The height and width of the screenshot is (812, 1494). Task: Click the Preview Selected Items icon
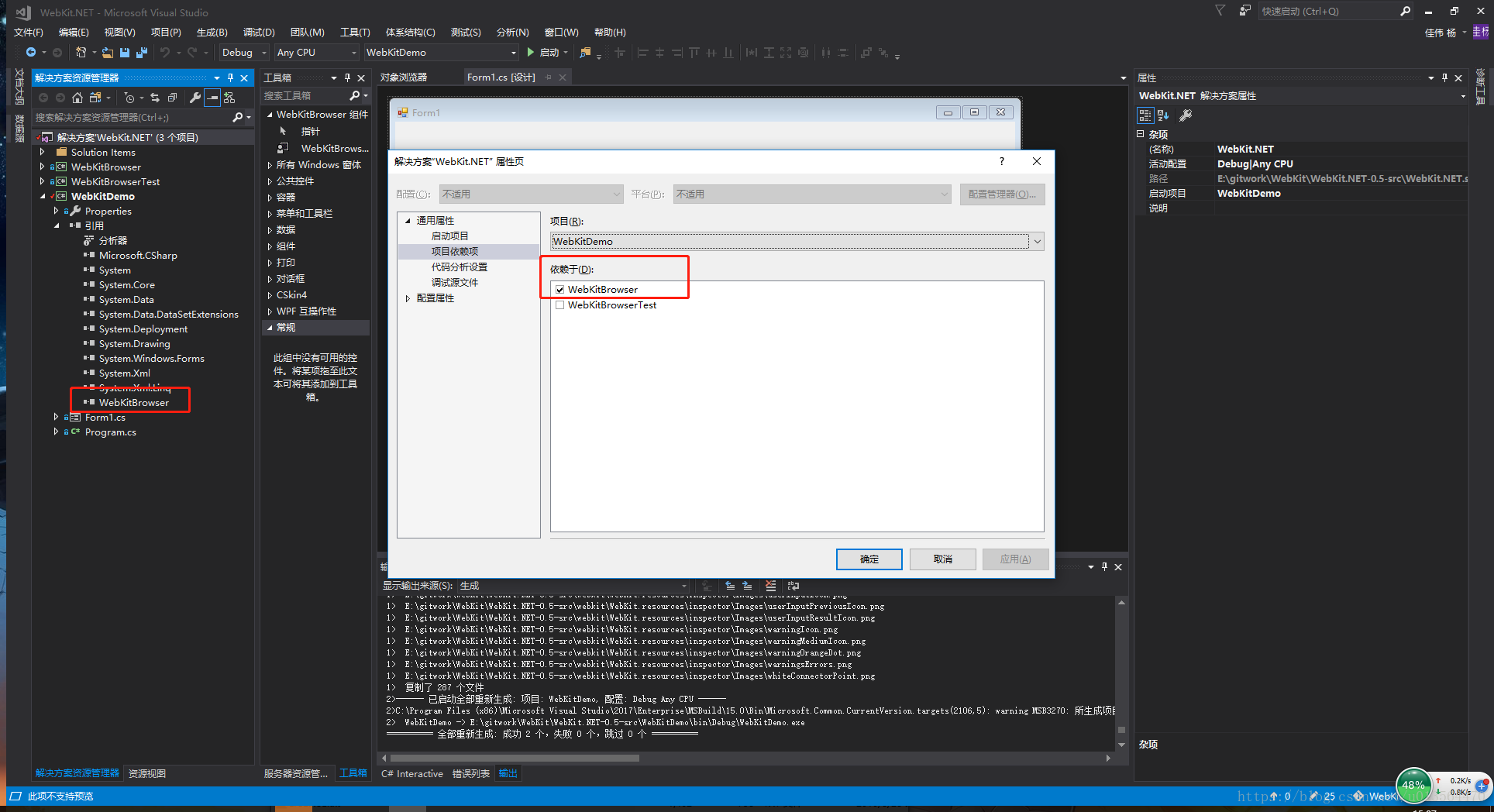[x=212, y=98]
